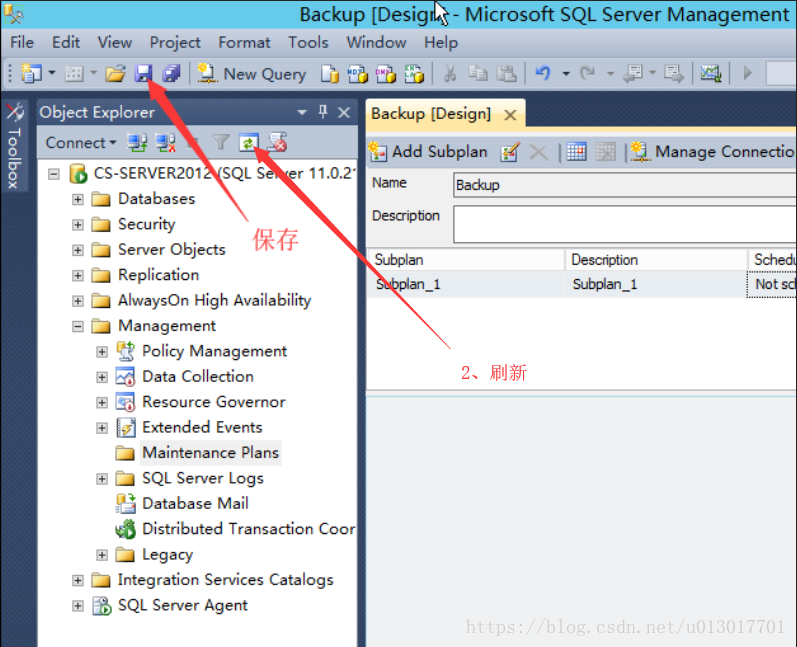Viewport: 797px width, 647px height.
Task: Open the Toolbox side tab
Action: tap(14, 146)
